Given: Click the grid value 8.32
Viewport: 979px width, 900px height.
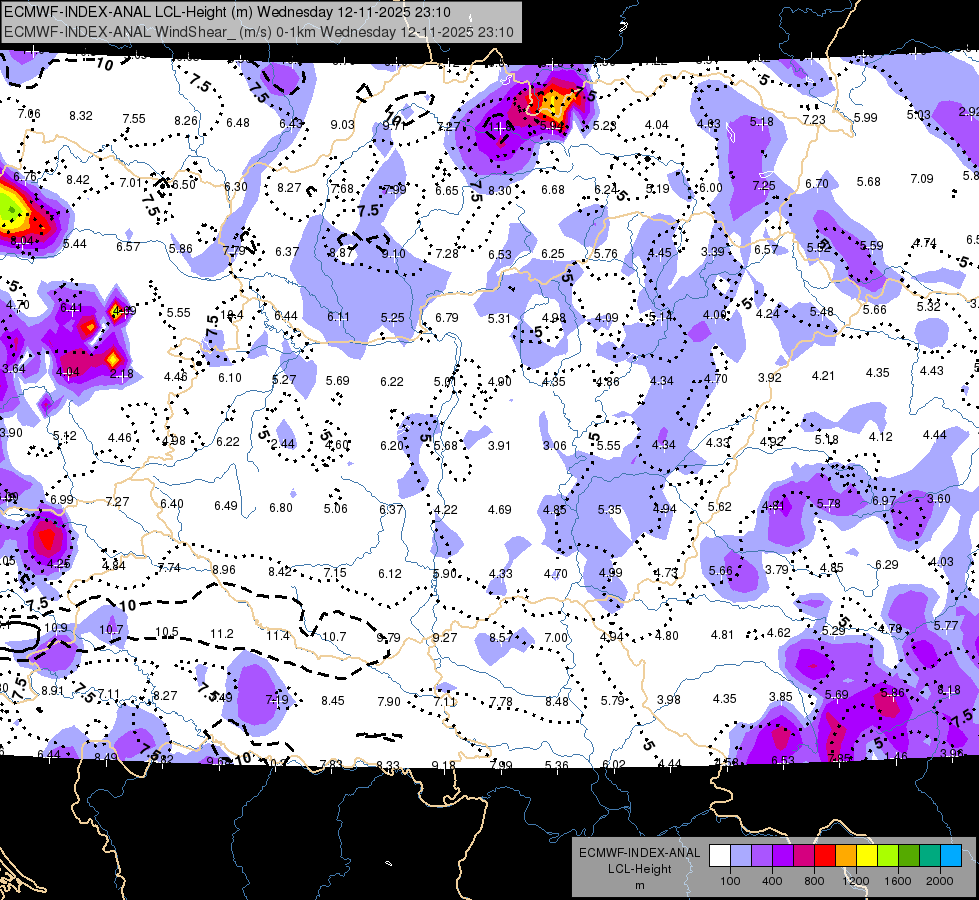Looking at the screenshot, I should pyautogui.click(x=81, y=115).
